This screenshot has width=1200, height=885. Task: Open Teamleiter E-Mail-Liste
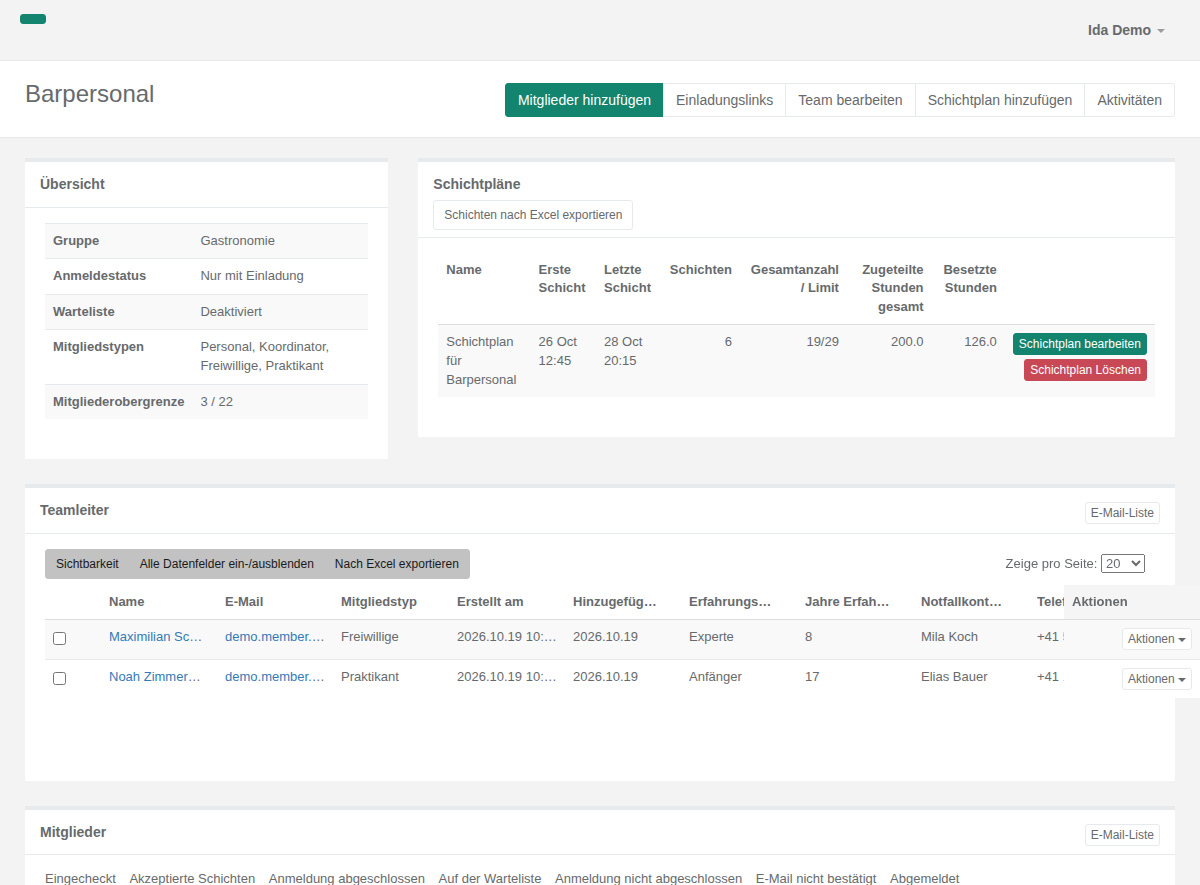coord(1122,513)
